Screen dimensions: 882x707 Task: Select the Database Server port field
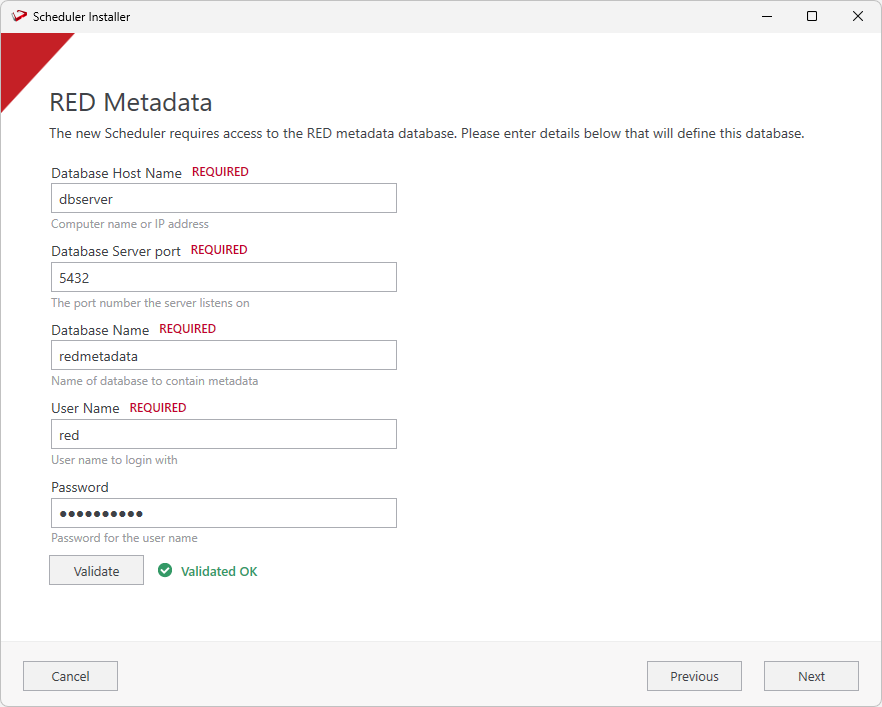(x=224, y=277)
